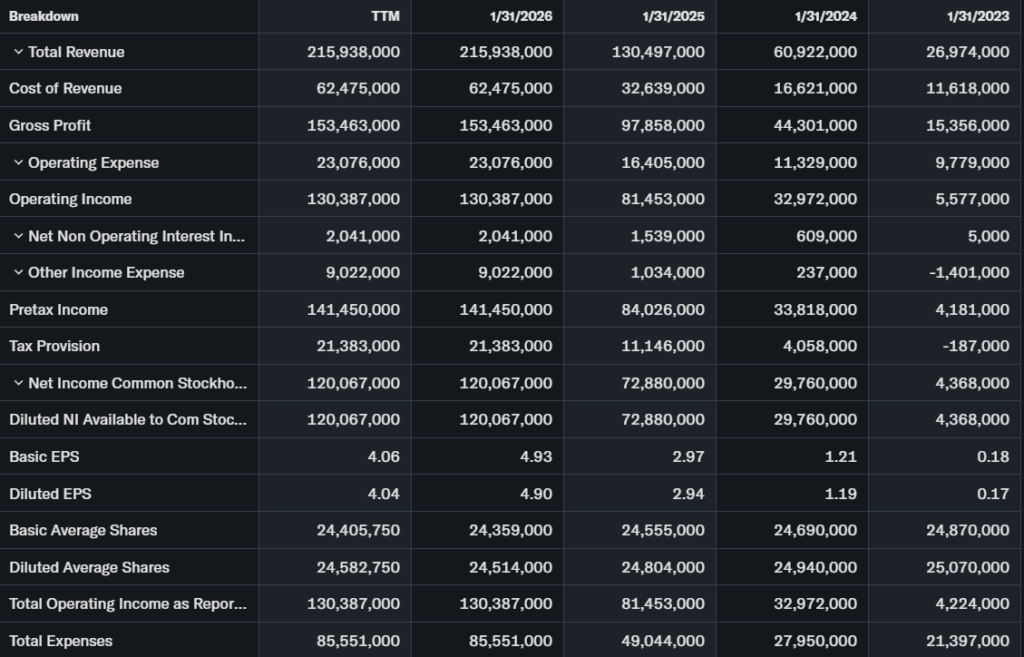The image size is (1024, 657).
Task: Choose the 1/31/2024 column header
Action: [x=826, y=16]
